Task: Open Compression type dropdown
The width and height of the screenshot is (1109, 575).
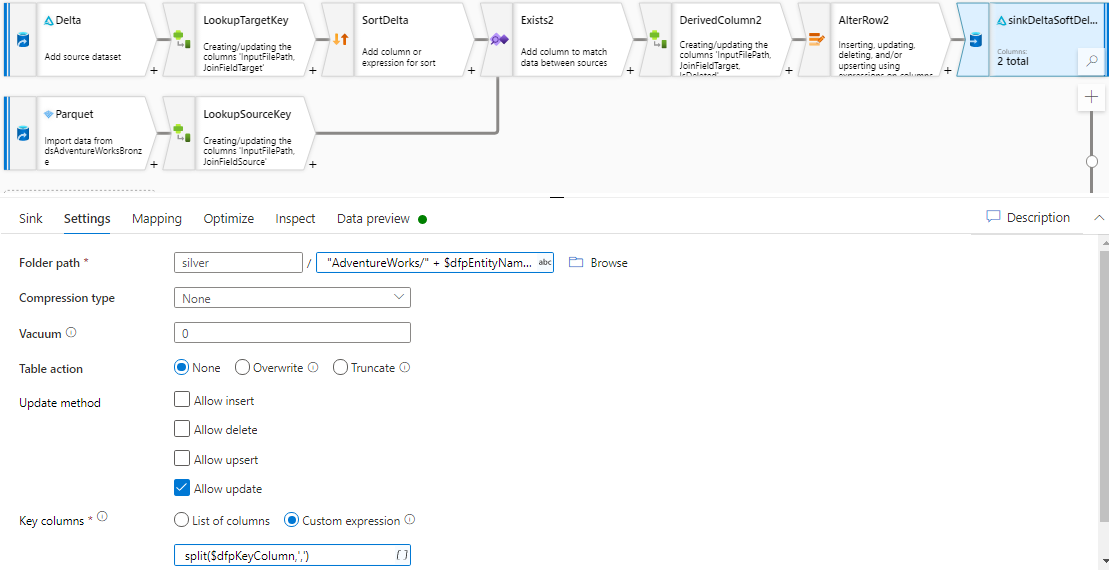Action: pos(292,298)
